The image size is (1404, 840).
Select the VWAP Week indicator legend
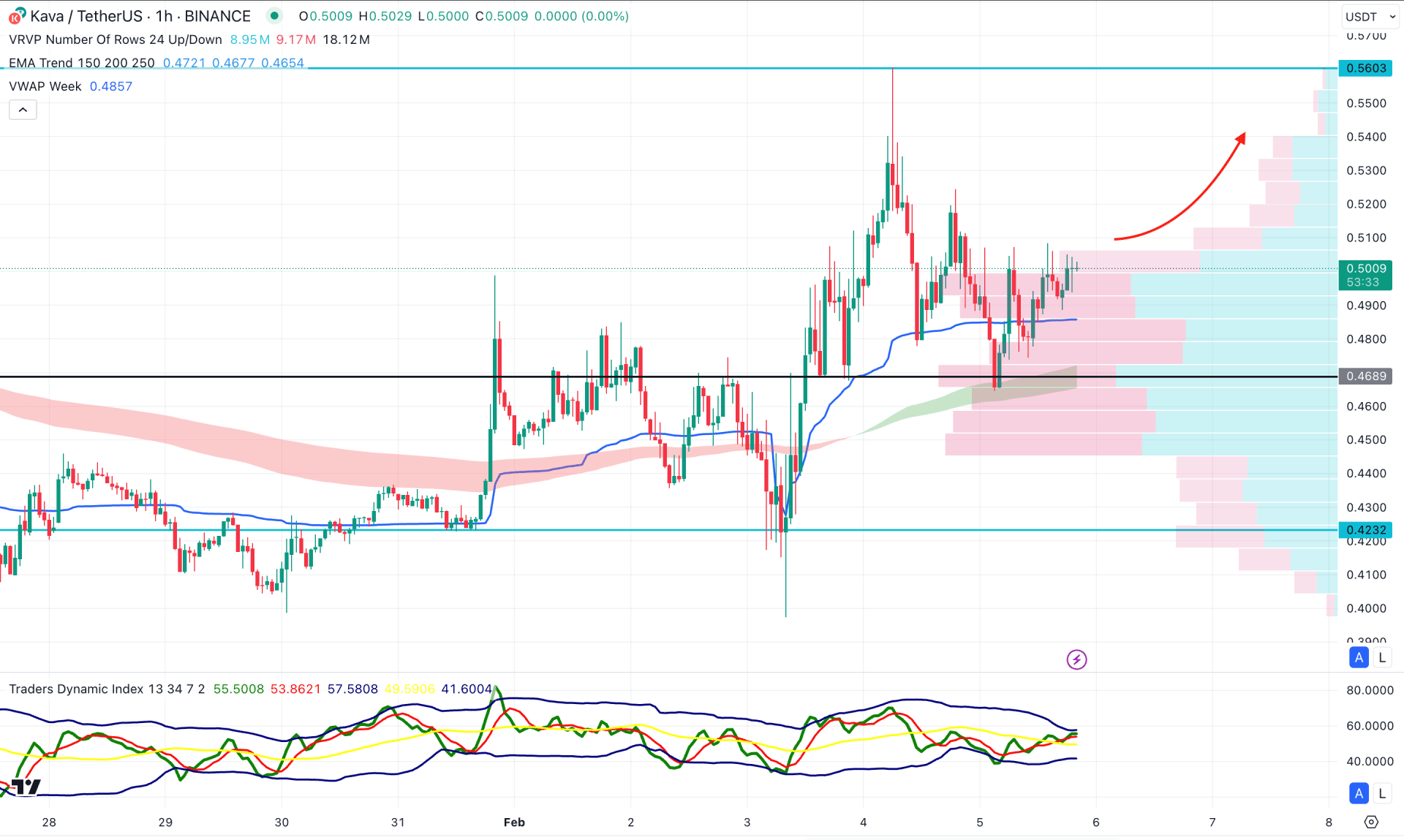[x=45, y=86]
